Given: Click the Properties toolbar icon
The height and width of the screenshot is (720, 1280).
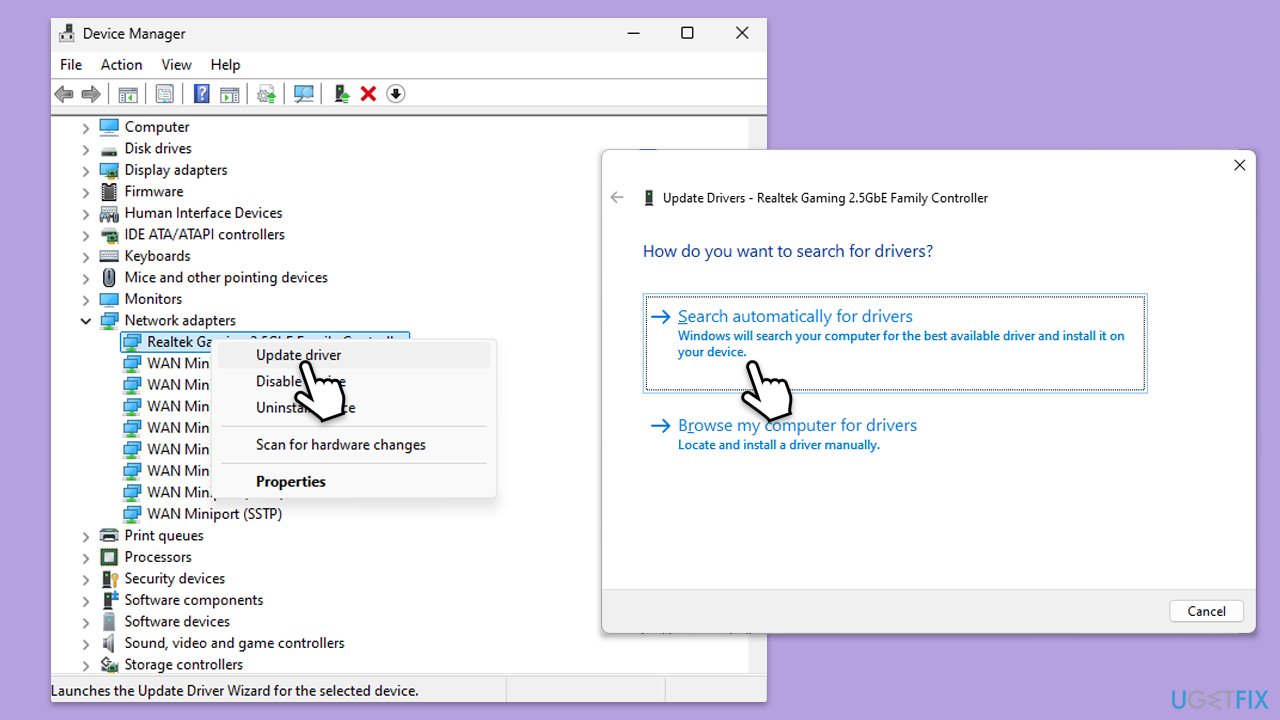Looking at the screenshot, I should tap(165, 94).
